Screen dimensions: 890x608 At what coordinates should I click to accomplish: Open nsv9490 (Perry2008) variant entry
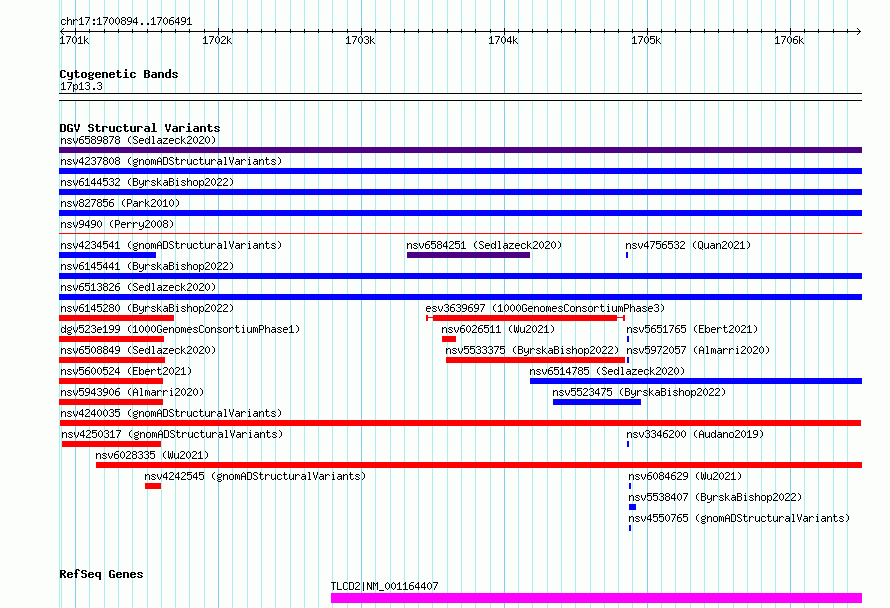[117, 224]
